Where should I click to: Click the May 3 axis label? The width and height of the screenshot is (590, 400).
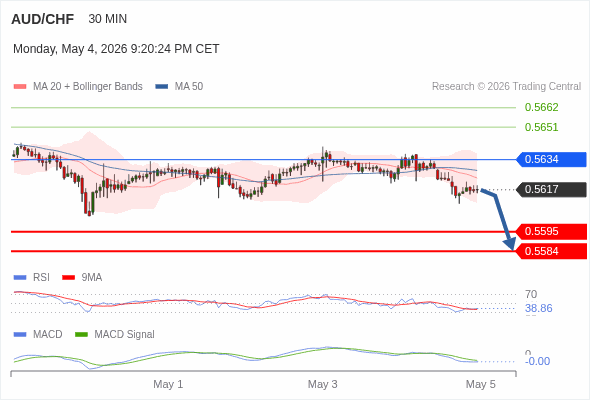point(322,385)
